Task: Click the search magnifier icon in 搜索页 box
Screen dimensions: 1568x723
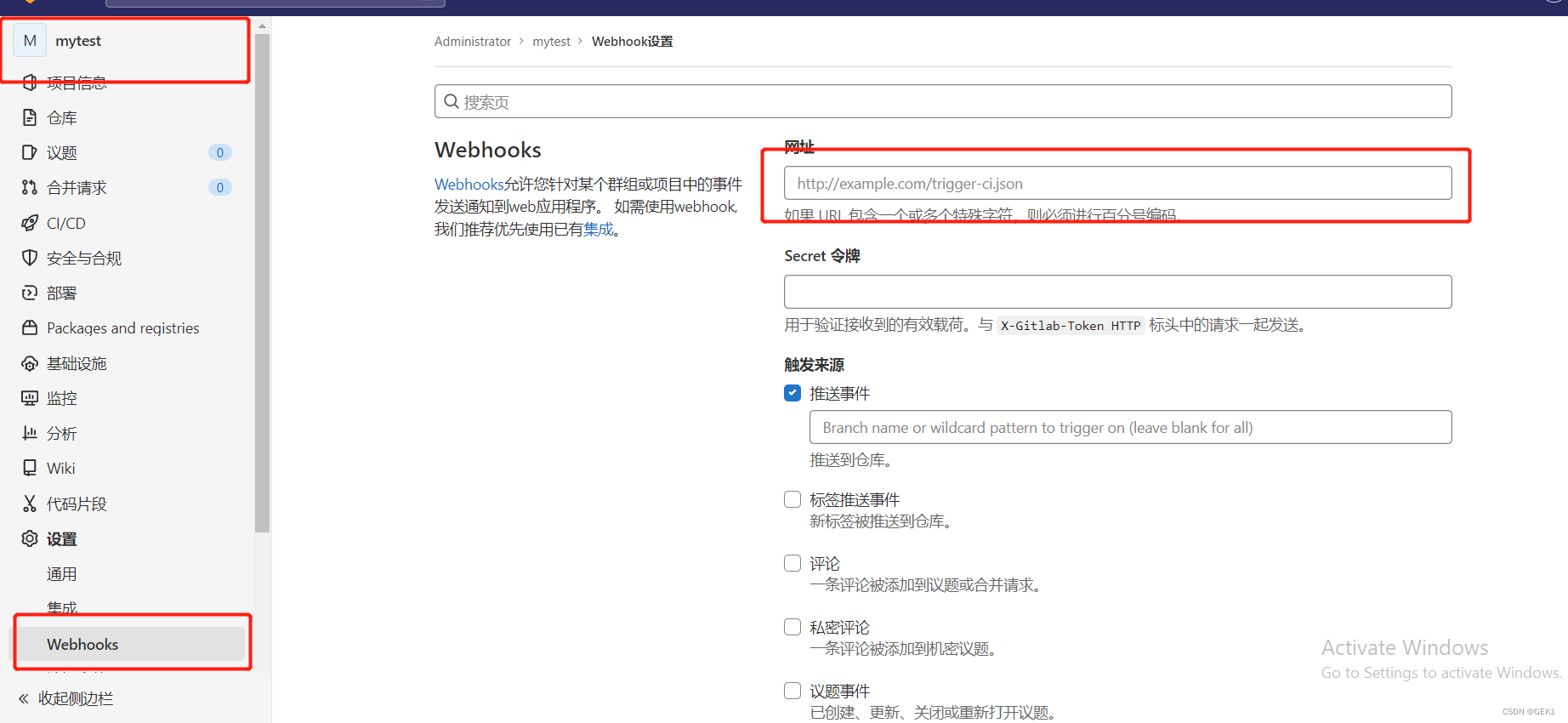Action: pos(452,101)
